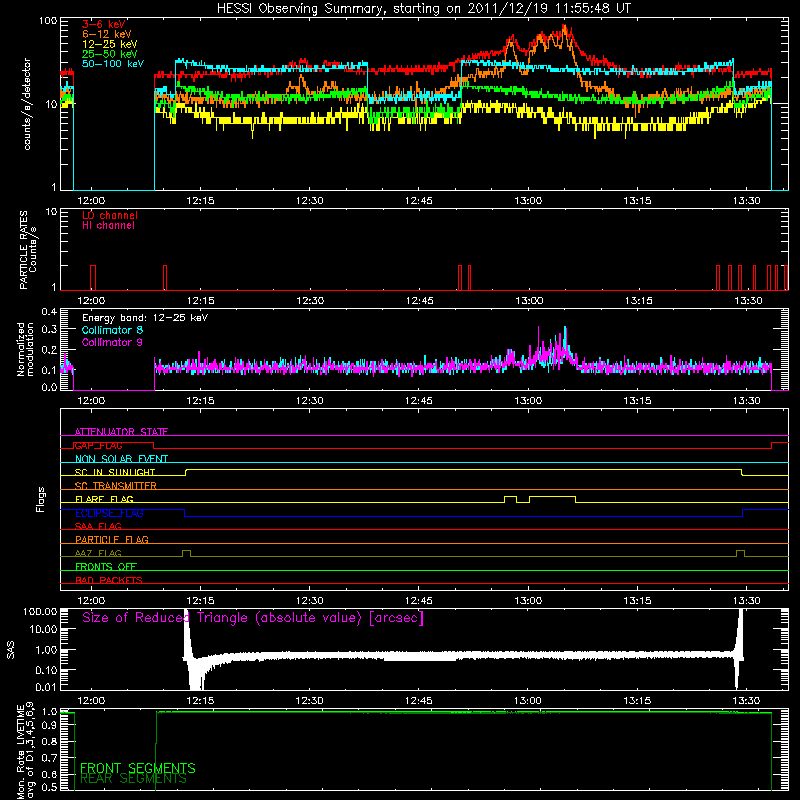Click the SC_IN_SUNLIGHT flag label
This screenshot has width=800, height=800.
click(x=115, y=472)
